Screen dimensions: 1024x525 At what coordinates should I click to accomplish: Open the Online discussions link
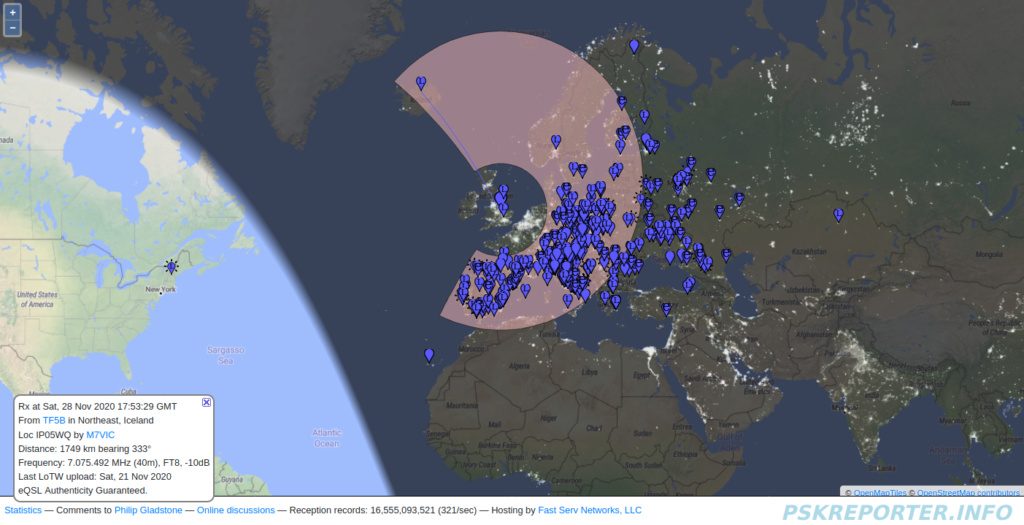click(236, 510)
